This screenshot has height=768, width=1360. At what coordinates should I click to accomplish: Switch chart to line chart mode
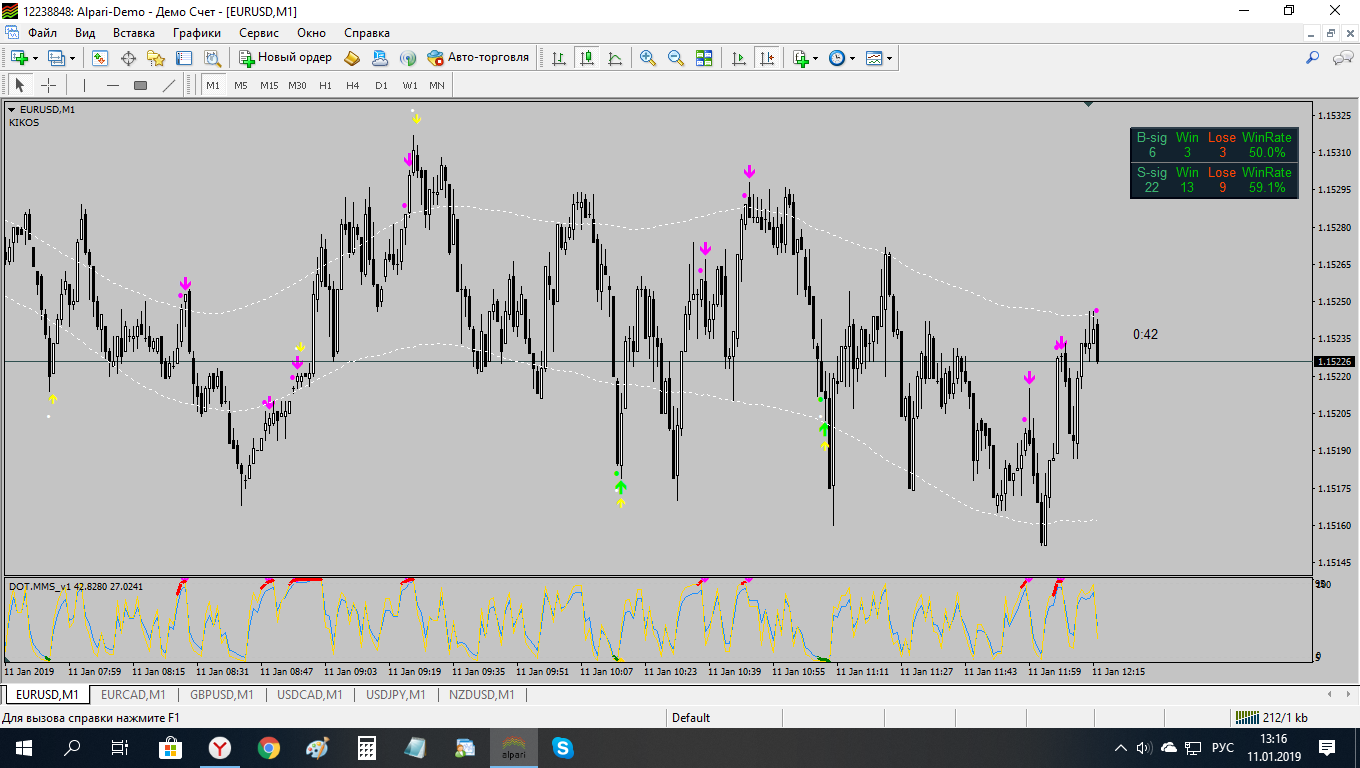pyautogui.click(x=615, y=58)
